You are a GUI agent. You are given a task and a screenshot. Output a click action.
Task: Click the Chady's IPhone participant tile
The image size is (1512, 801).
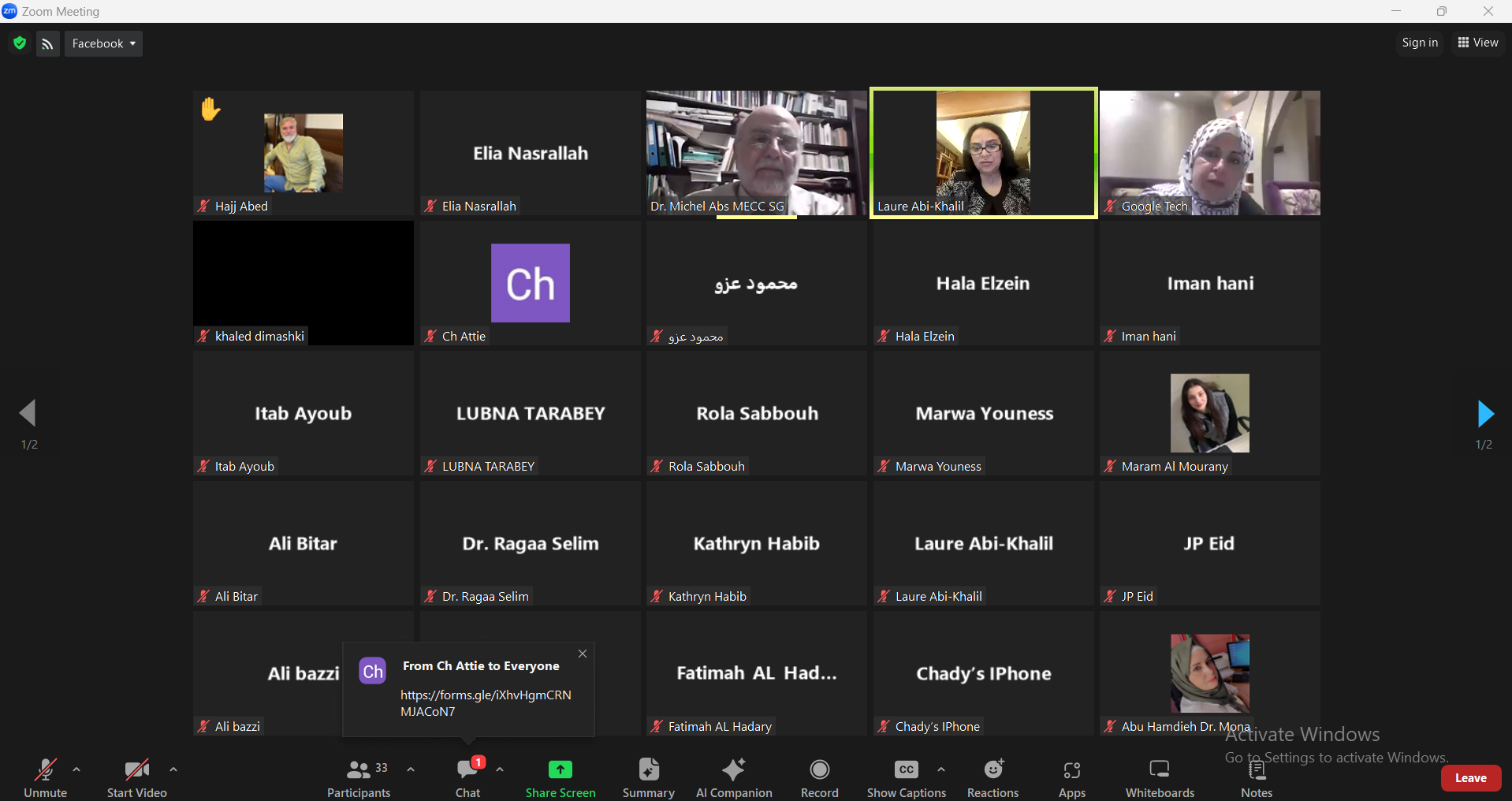pos(984,673)
